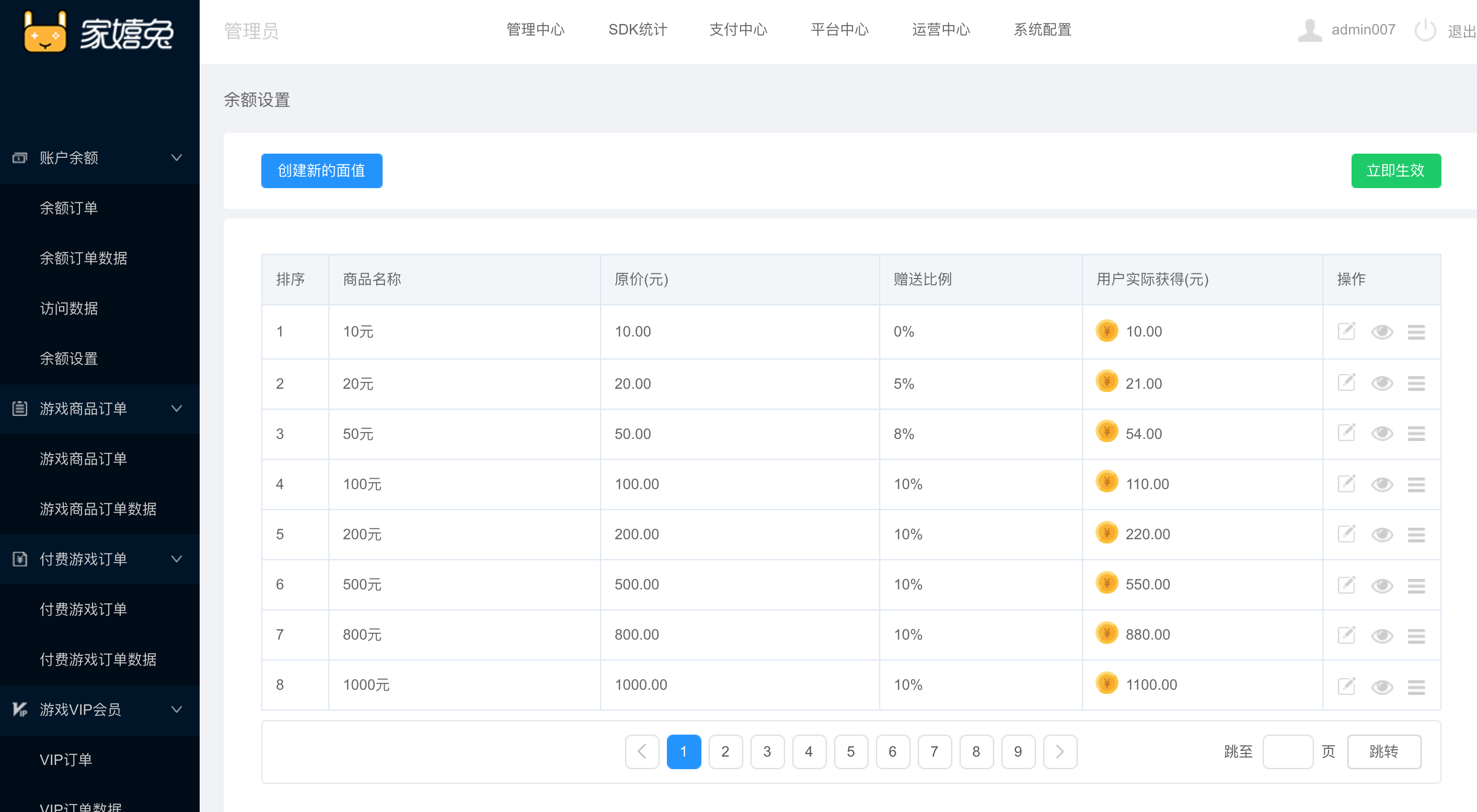Screen dimensions: 1477x812
Task: Click the 家嬉兔 rabbit logo
Action: [x=45, y=33]
